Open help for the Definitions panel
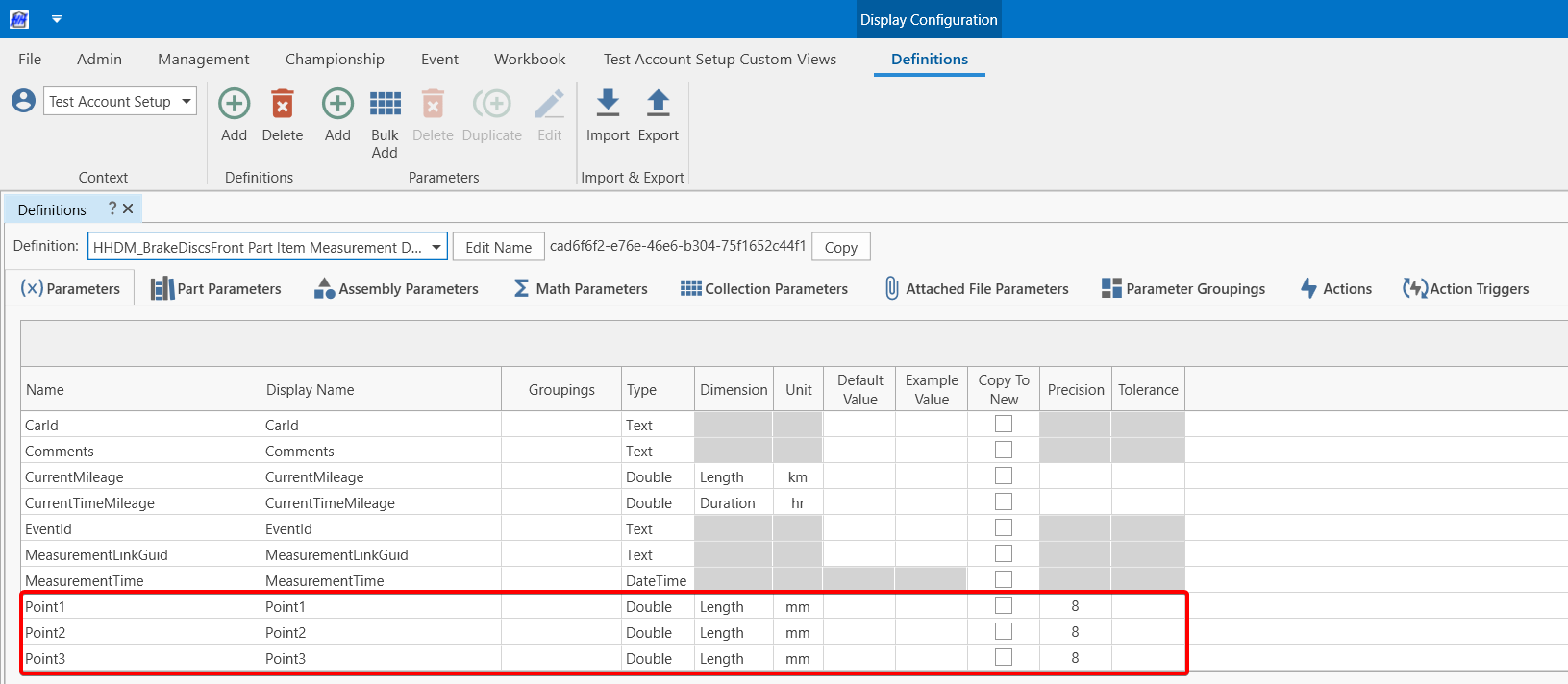The width and height of the screenshot is (1568, 684). [x=112, y=208]
